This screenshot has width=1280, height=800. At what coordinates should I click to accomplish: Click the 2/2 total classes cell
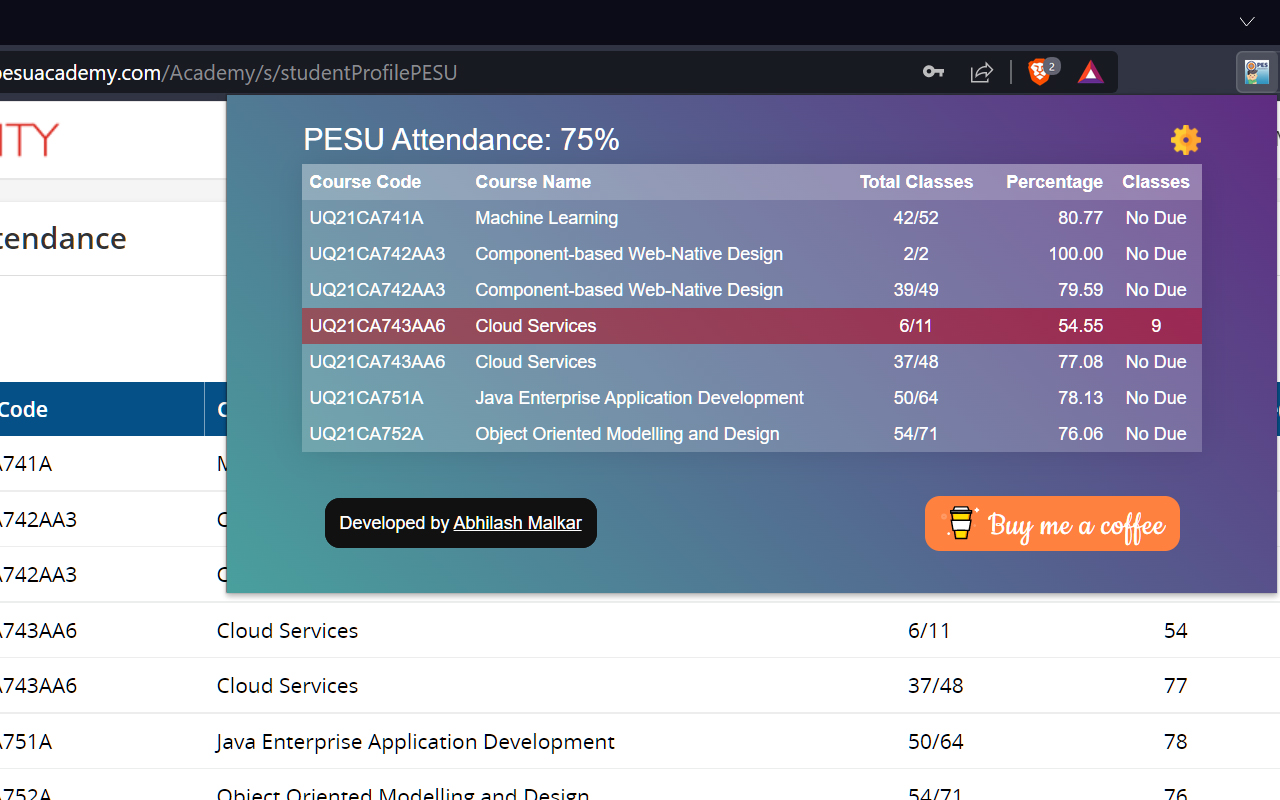pyautogui.click(x=916, y=254)
